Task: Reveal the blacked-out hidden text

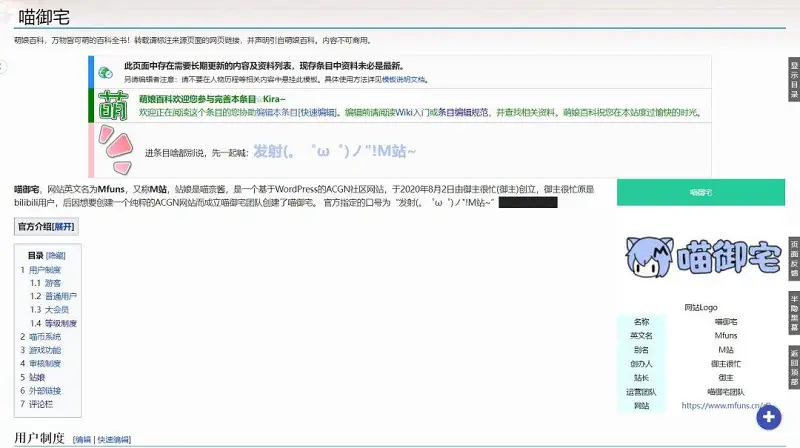Action: tap(528, 203)
